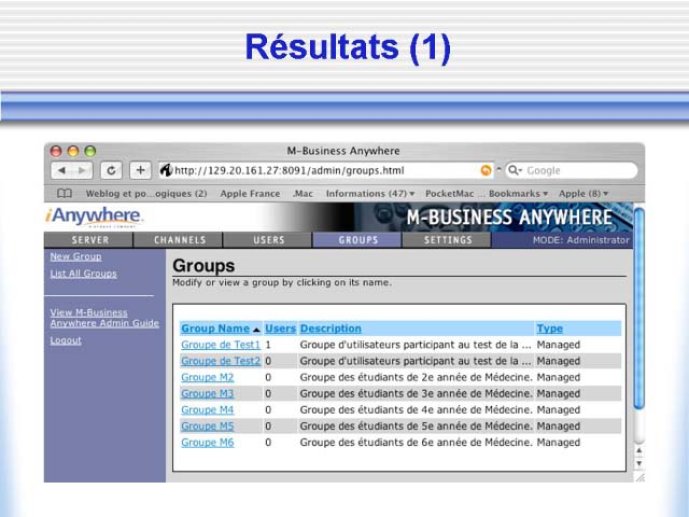Click the Logout link
The width and height of the screenshot is (689, 517).
click(x=65, y=340)
